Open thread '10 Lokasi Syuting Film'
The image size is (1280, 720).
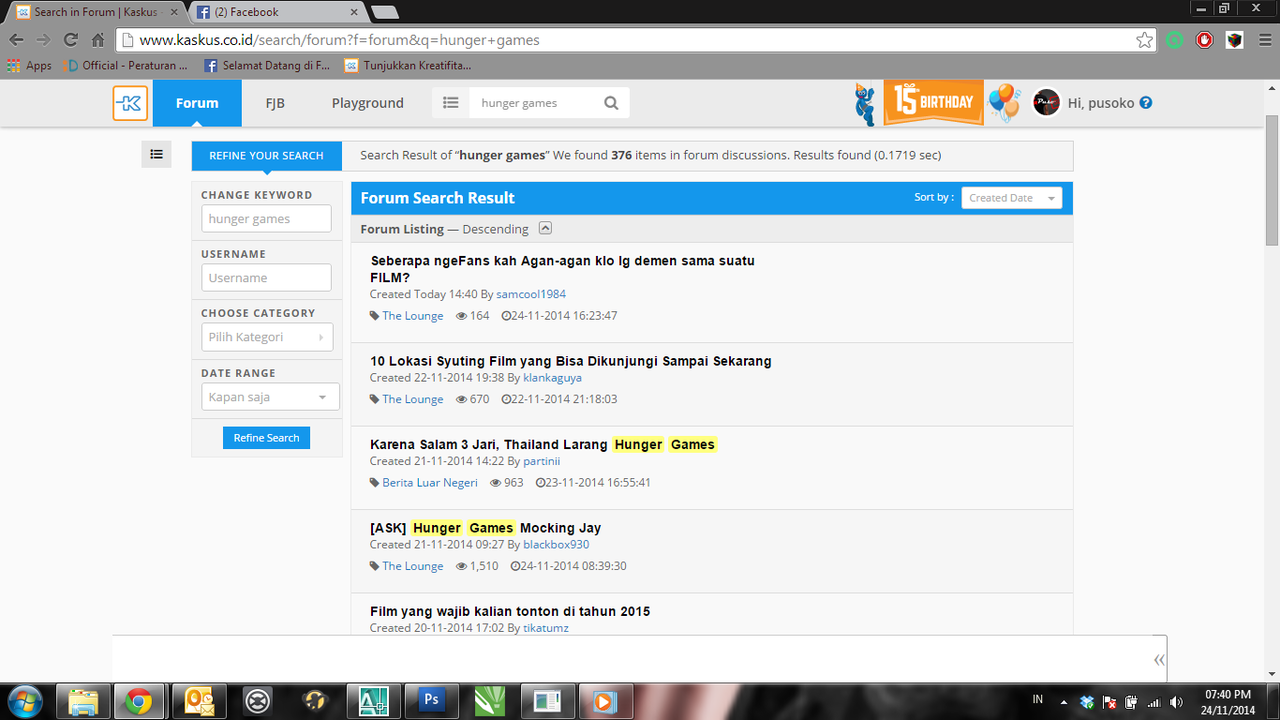tap(571, 361)
